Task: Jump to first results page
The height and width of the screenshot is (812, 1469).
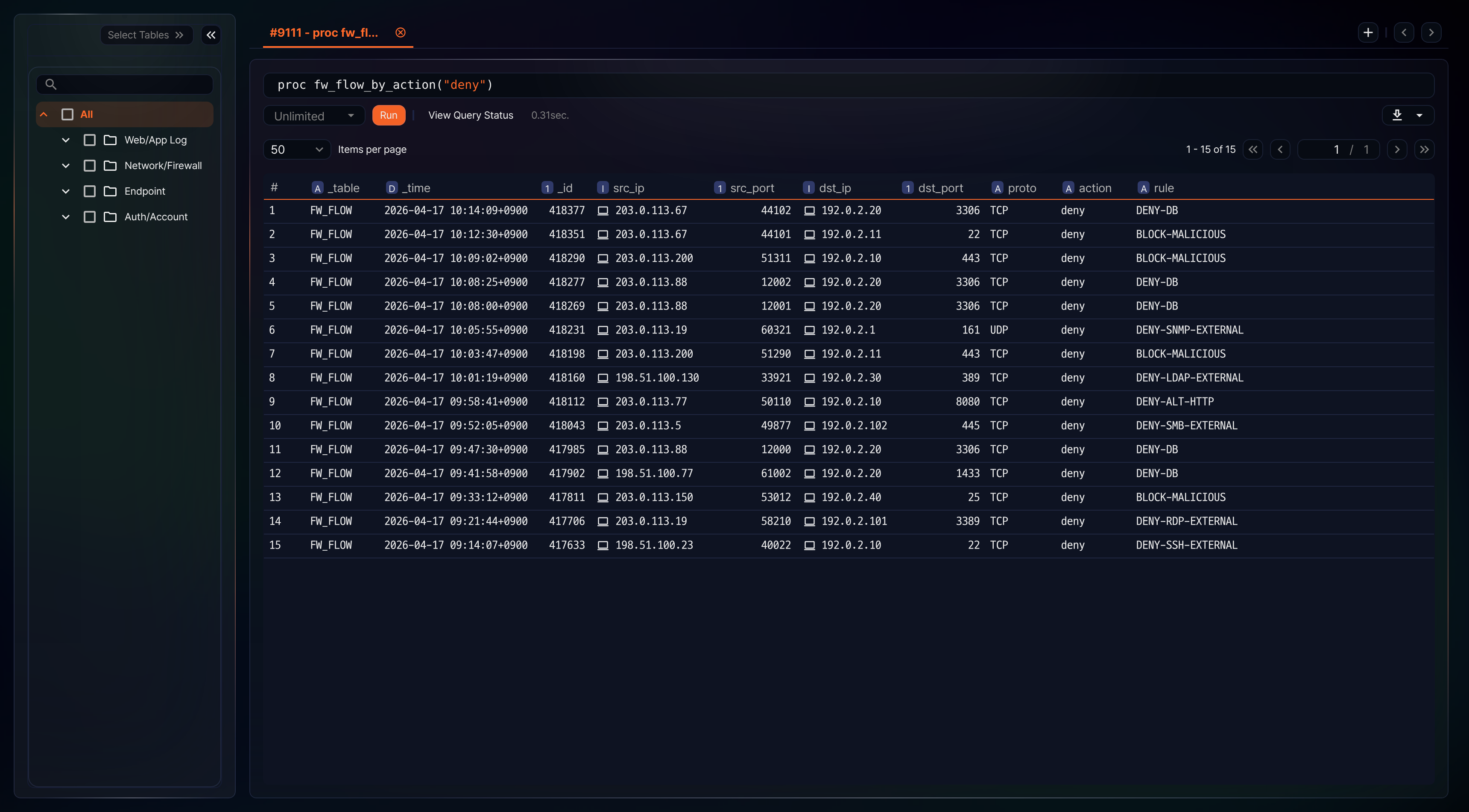Action: tap(1253, 149)
